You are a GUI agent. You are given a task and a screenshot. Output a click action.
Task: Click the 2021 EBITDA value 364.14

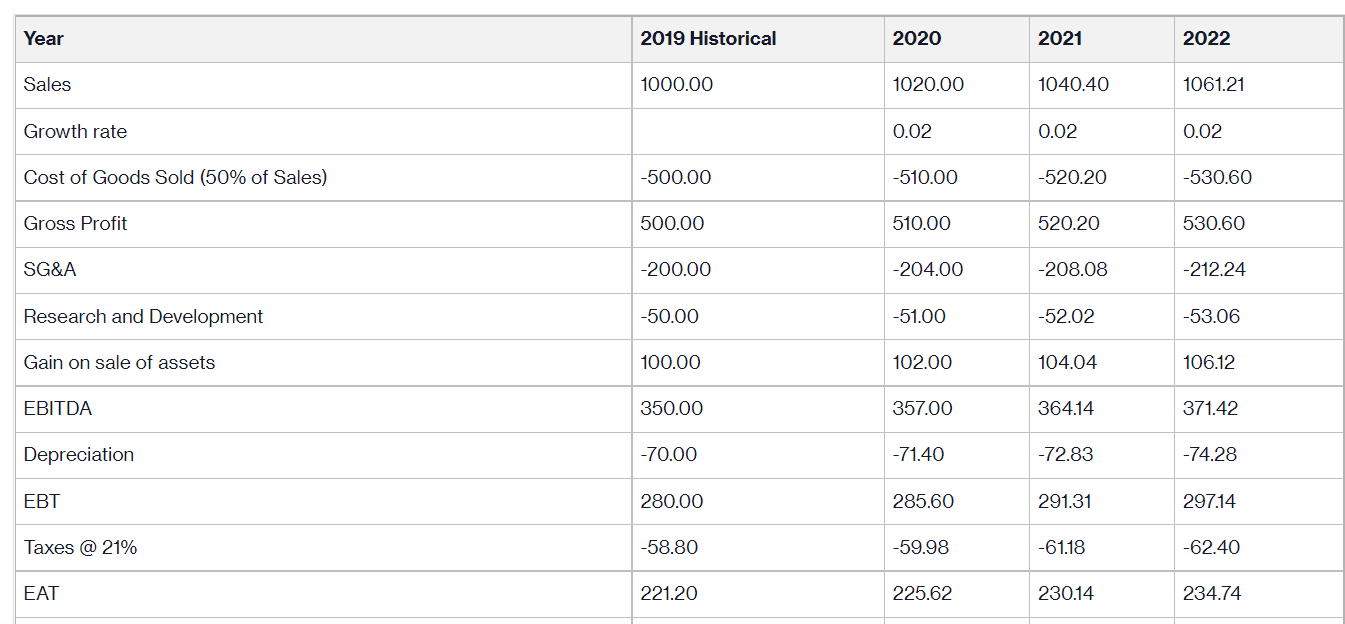point(1067,408)
